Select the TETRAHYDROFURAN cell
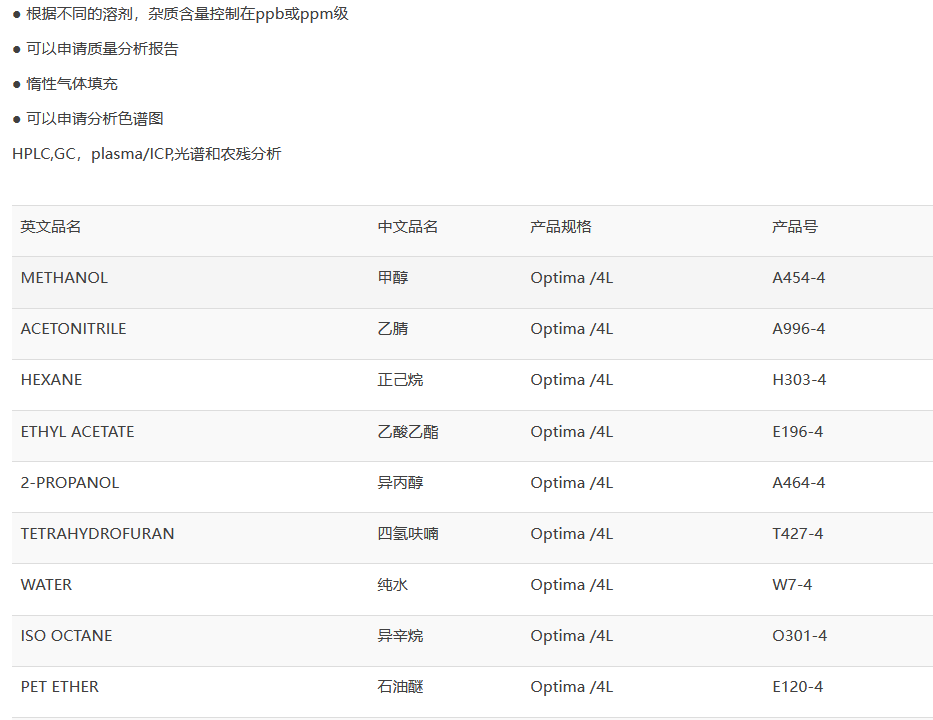 (x=98, y=534)
